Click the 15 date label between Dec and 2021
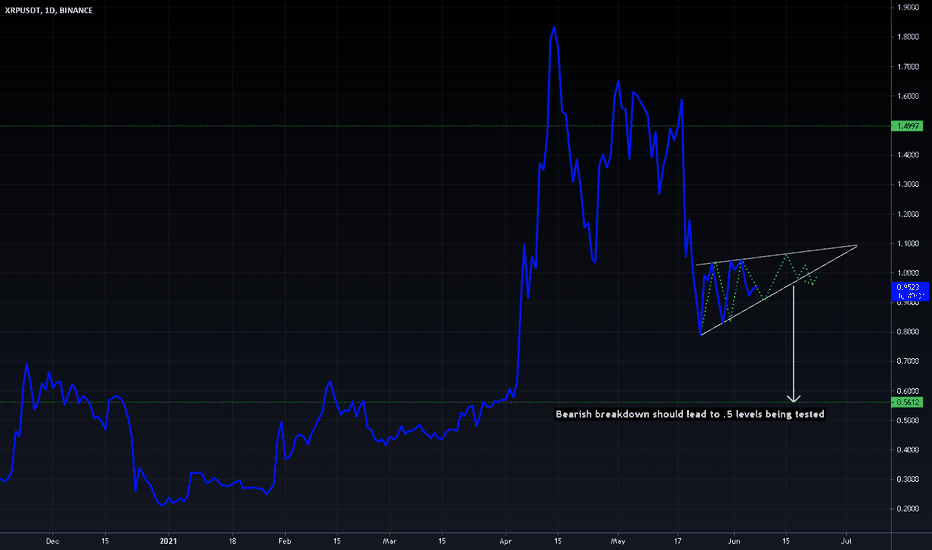This screenshot has height=550, width=932. coord(105,541)
